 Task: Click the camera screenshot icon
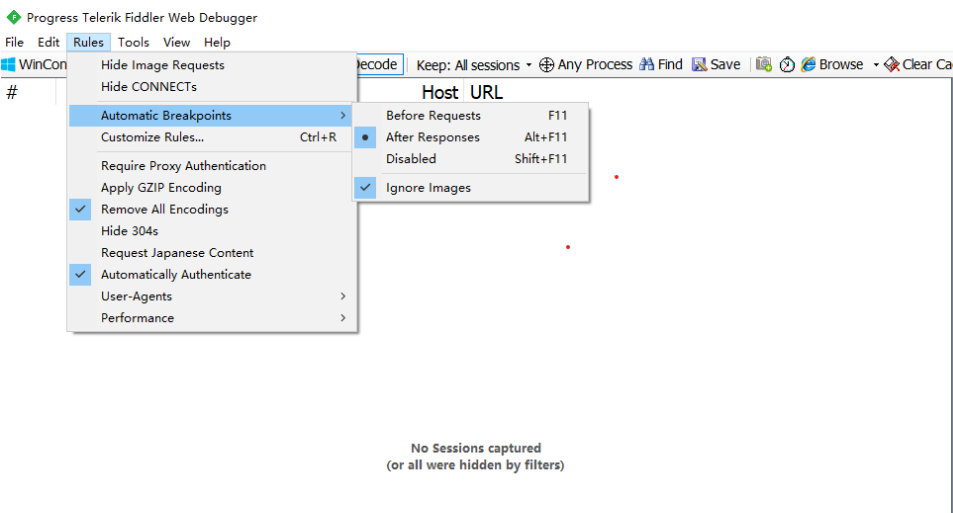pyautogui.click(x=764, y=64)
